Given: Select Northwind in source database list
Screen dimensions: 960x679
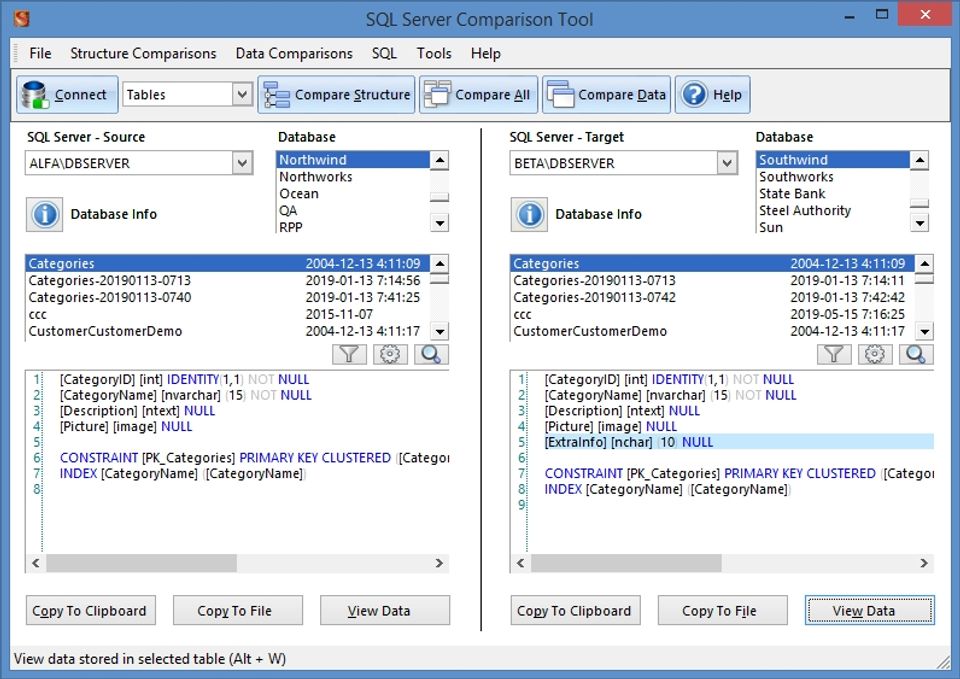Looking at the screenshot, I should click(x=353, y=160).
